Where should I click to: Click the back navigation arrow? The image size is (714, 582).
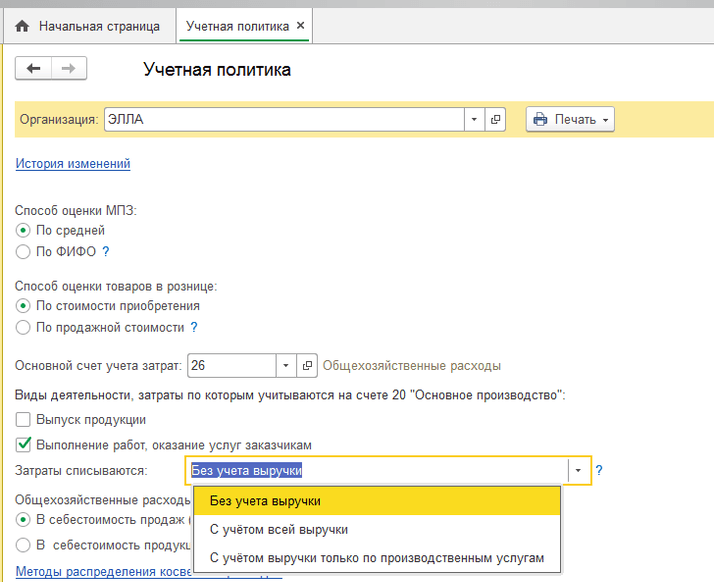[x=34, y=68]
